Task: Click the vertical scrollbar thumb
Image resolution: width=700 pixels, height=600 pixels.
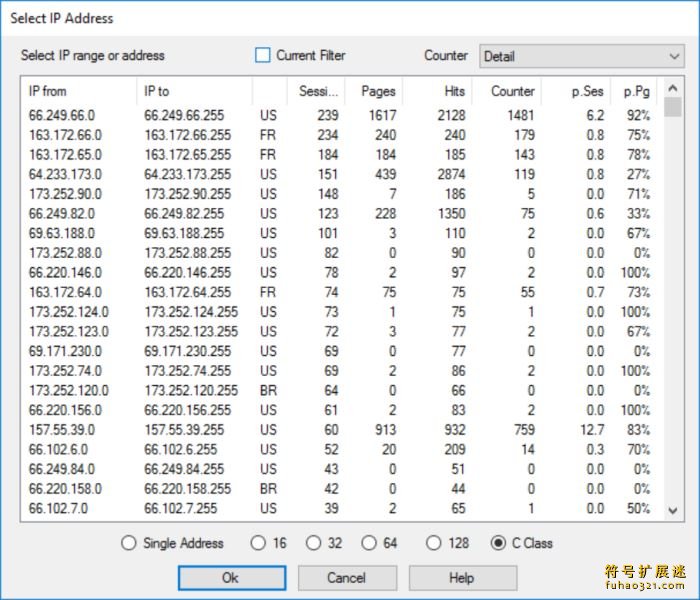Action: click(x=673, y=108)
